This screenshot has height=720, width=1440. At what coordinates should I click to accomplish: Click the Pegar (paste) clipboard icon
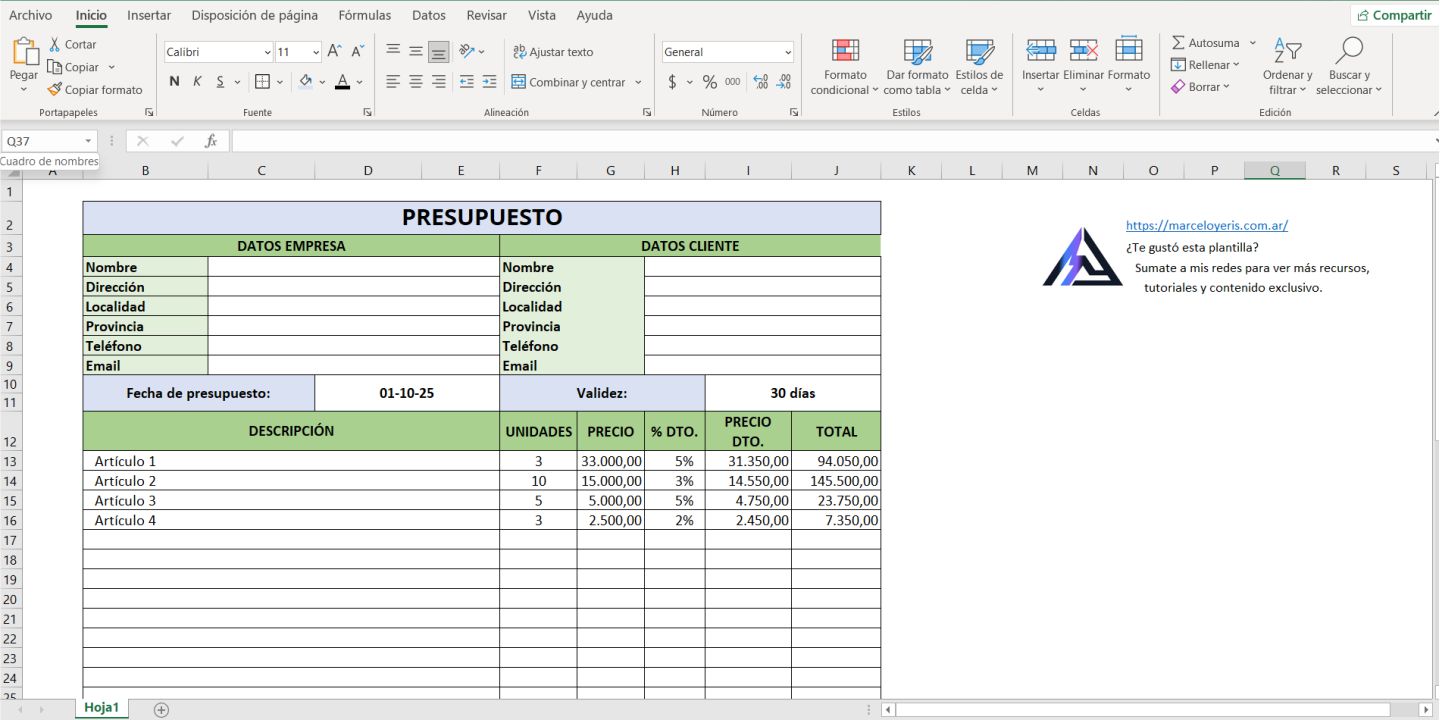pos(23,52)
